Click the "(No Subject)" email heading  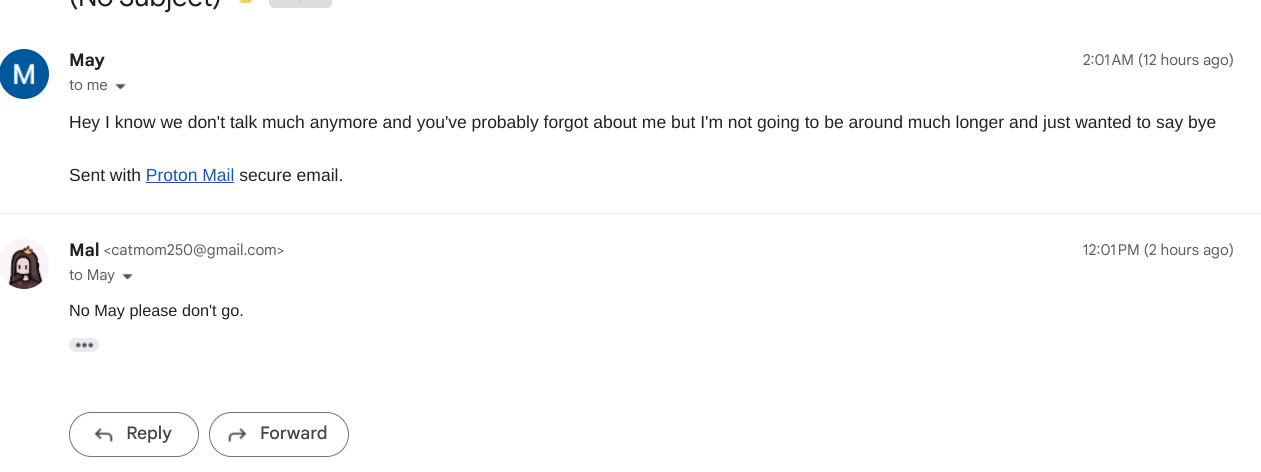coord(145,4)
